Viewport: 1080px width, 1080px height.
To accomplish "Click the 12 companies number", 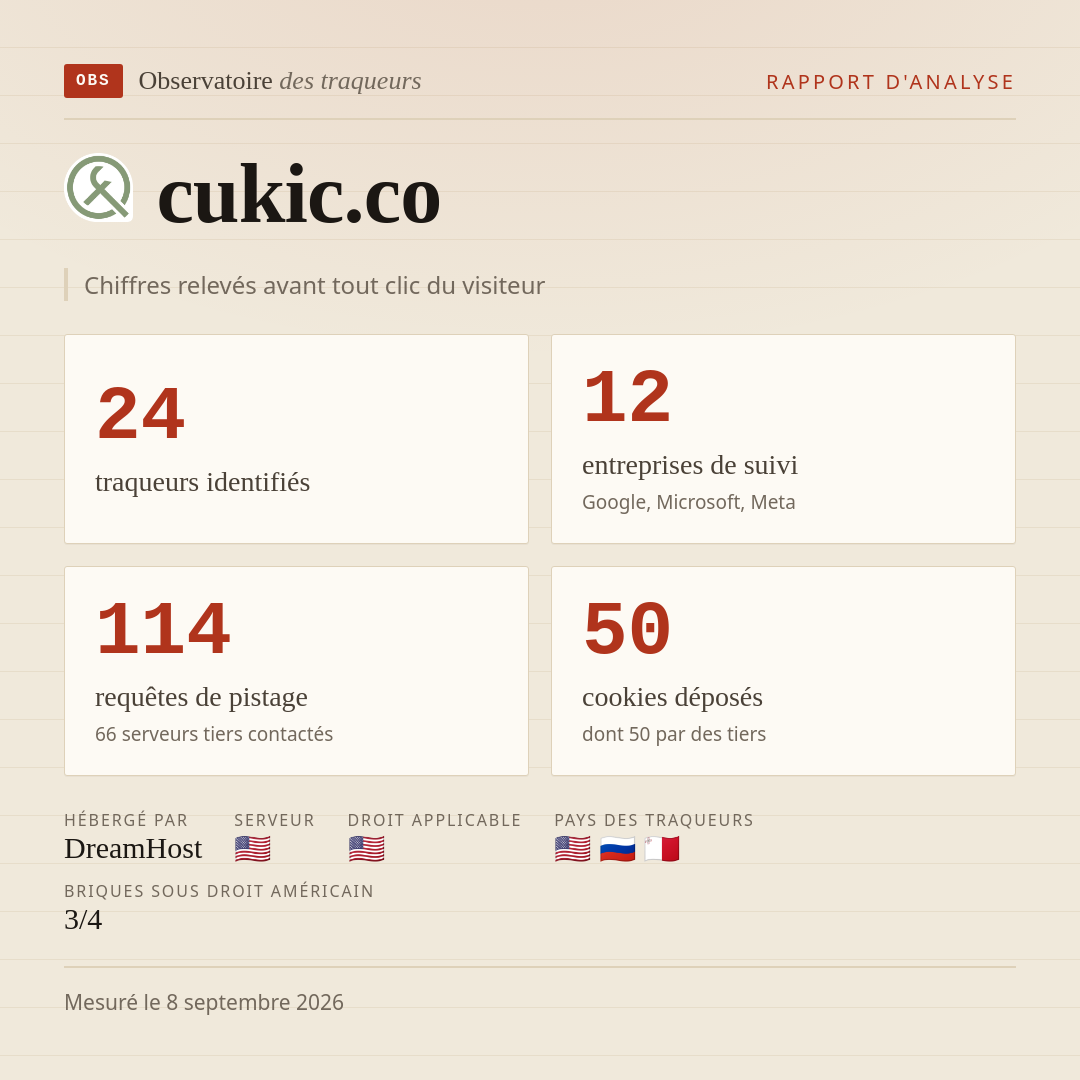I will 627,397.
